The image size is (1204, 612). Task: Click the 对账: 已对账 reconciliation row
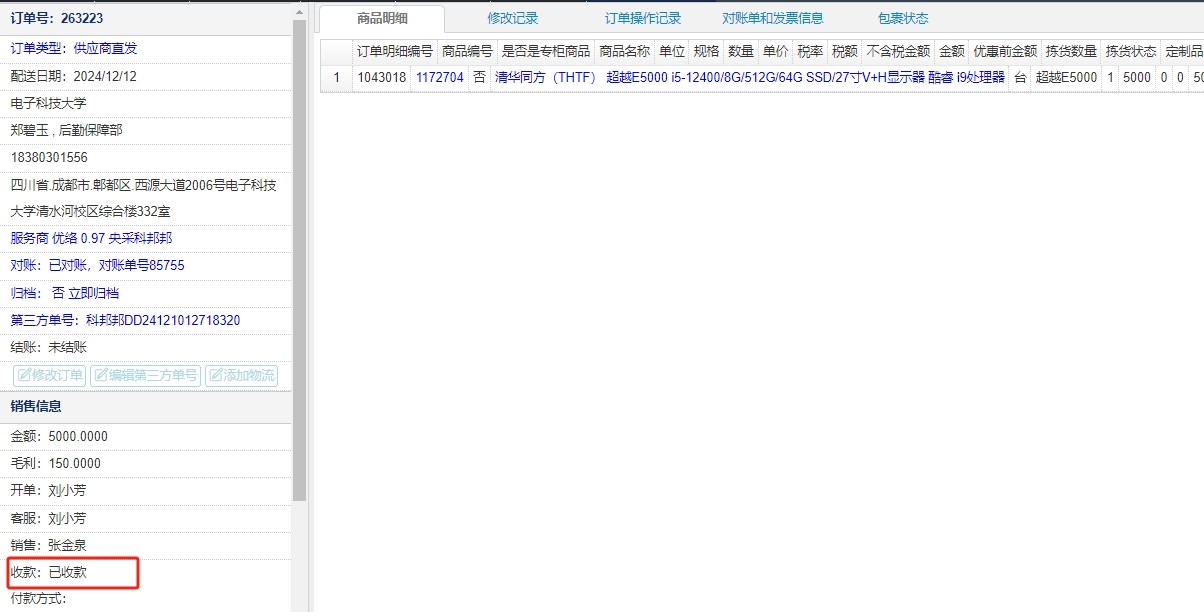pyautogui.click(x=146, y=265)
